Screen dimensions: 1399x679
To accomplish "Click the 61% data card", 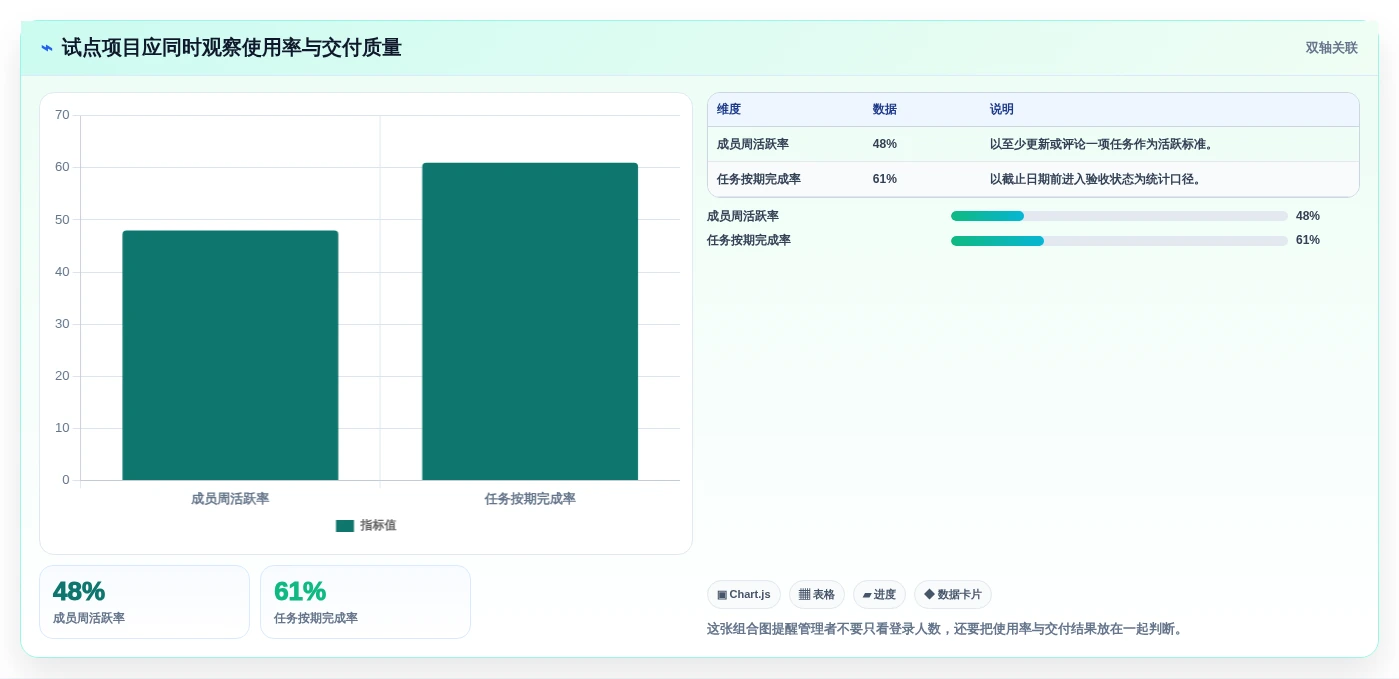I will coord(365,602).
